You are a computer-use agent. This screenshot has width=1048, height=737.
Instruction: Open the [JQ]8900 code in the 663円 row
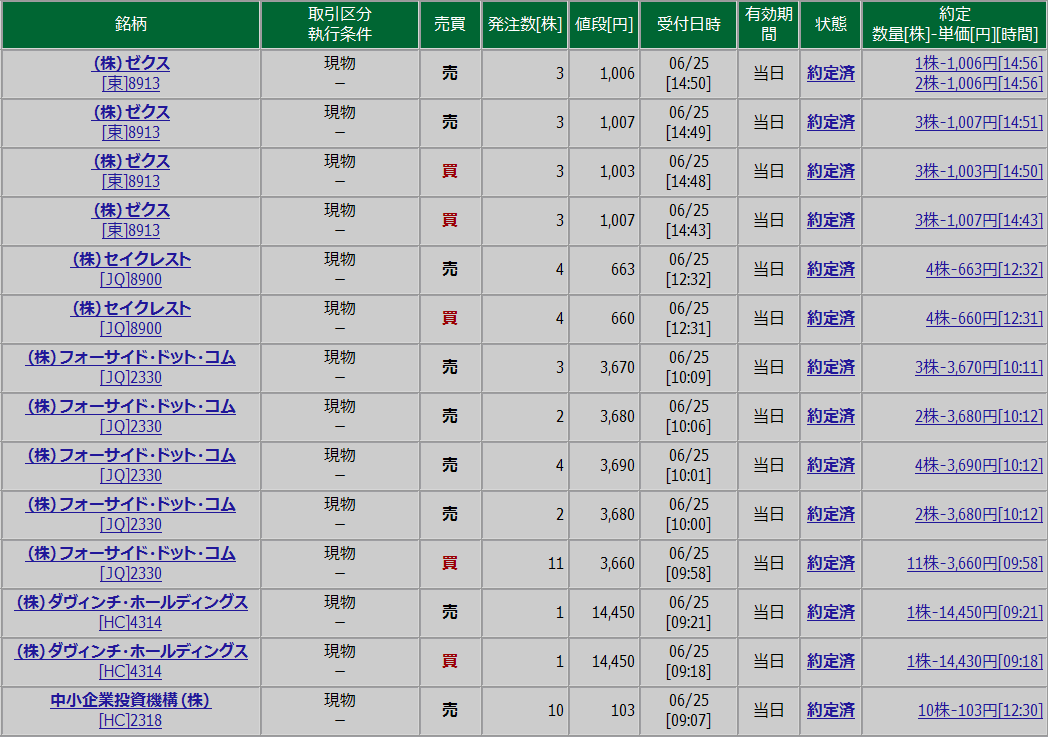point(131,280)
